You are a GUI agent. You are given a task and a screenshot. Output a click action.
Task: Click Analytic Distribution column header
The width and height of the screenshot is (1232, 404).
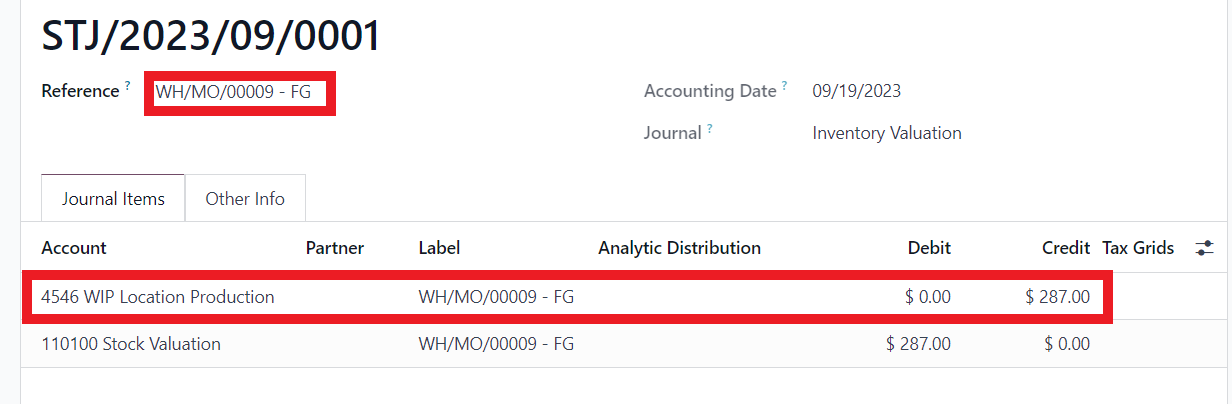click(x=680, y=248)
